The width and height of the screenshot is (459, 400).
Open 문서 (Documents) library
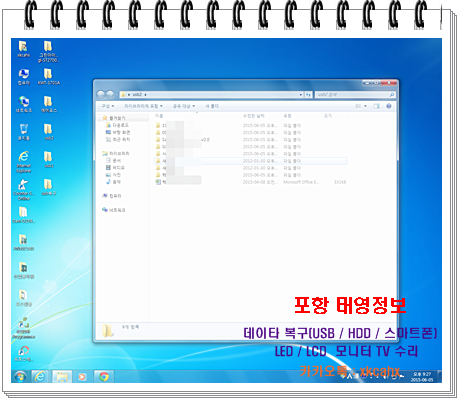[x=113, y=161]
